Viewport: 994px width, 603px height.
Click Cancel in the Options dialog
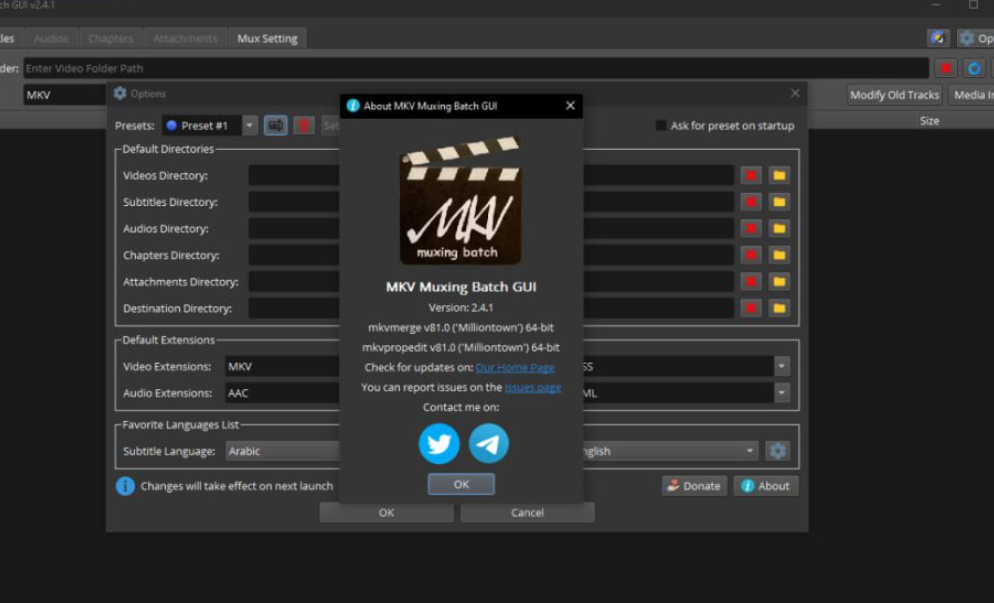tap(527, 512)
